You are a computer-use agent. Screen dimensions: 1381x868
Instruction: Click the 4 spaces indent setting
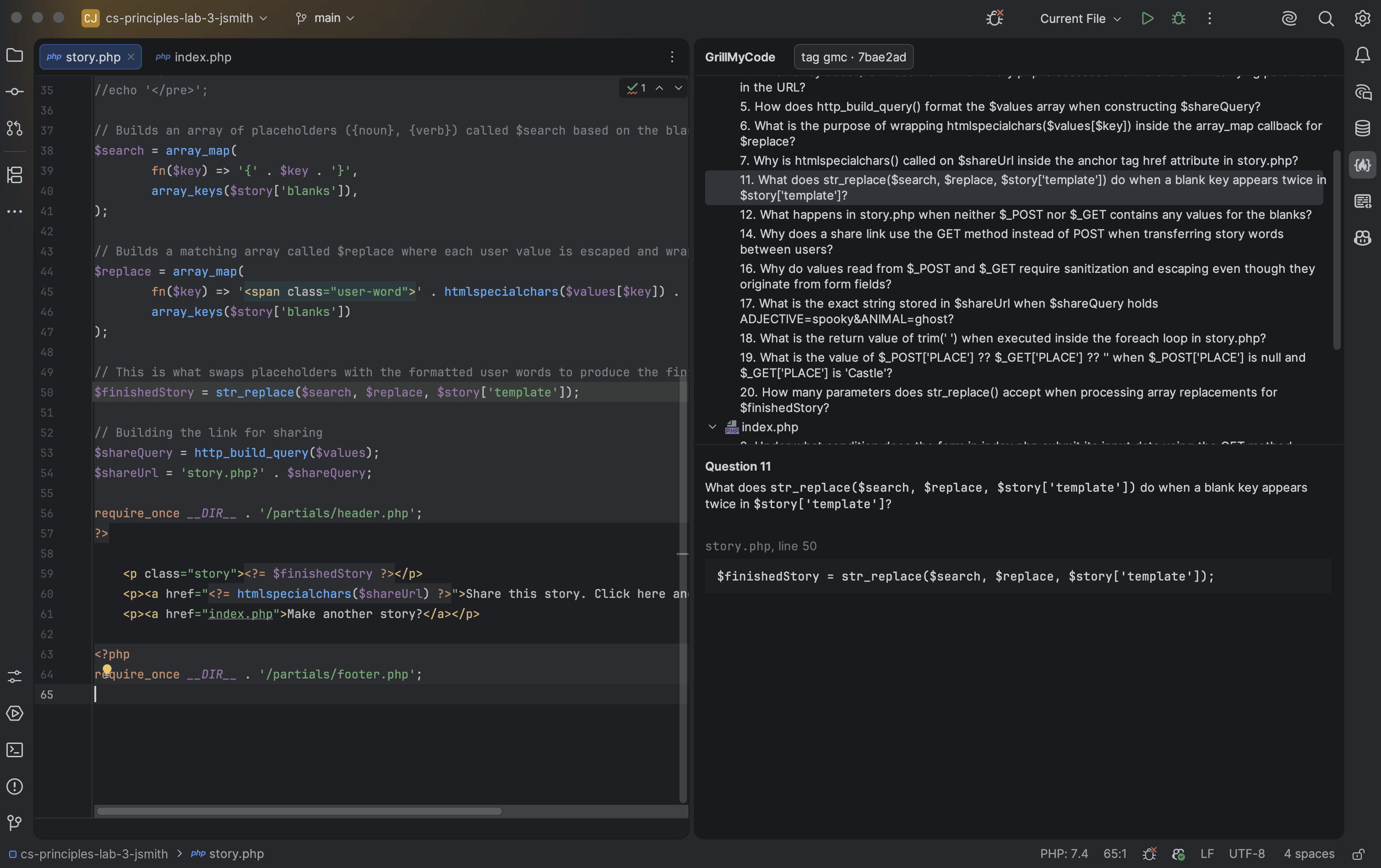[x=1309, y=854]
